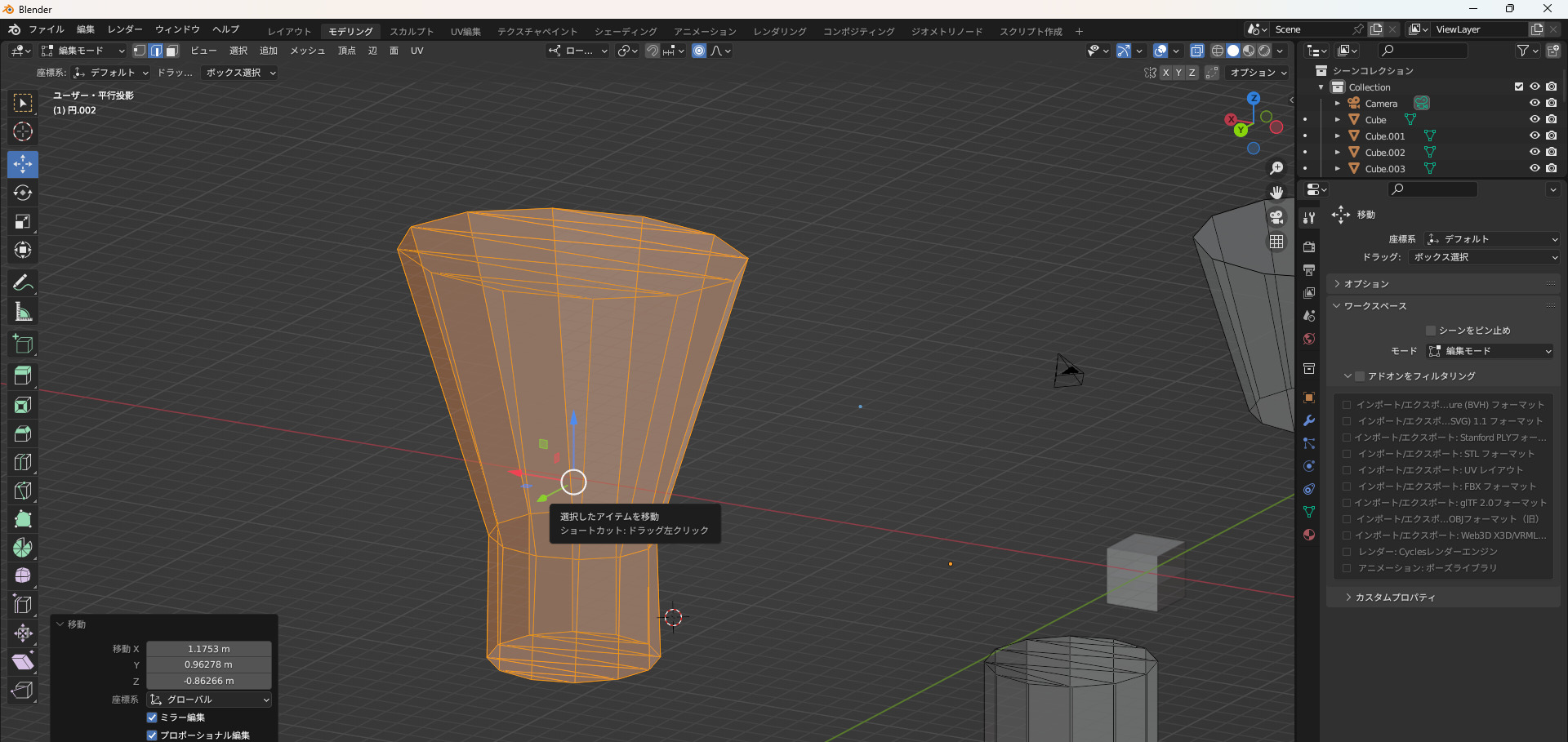Open the Modifiers wrench properties tab

(x=1309, y=420)
